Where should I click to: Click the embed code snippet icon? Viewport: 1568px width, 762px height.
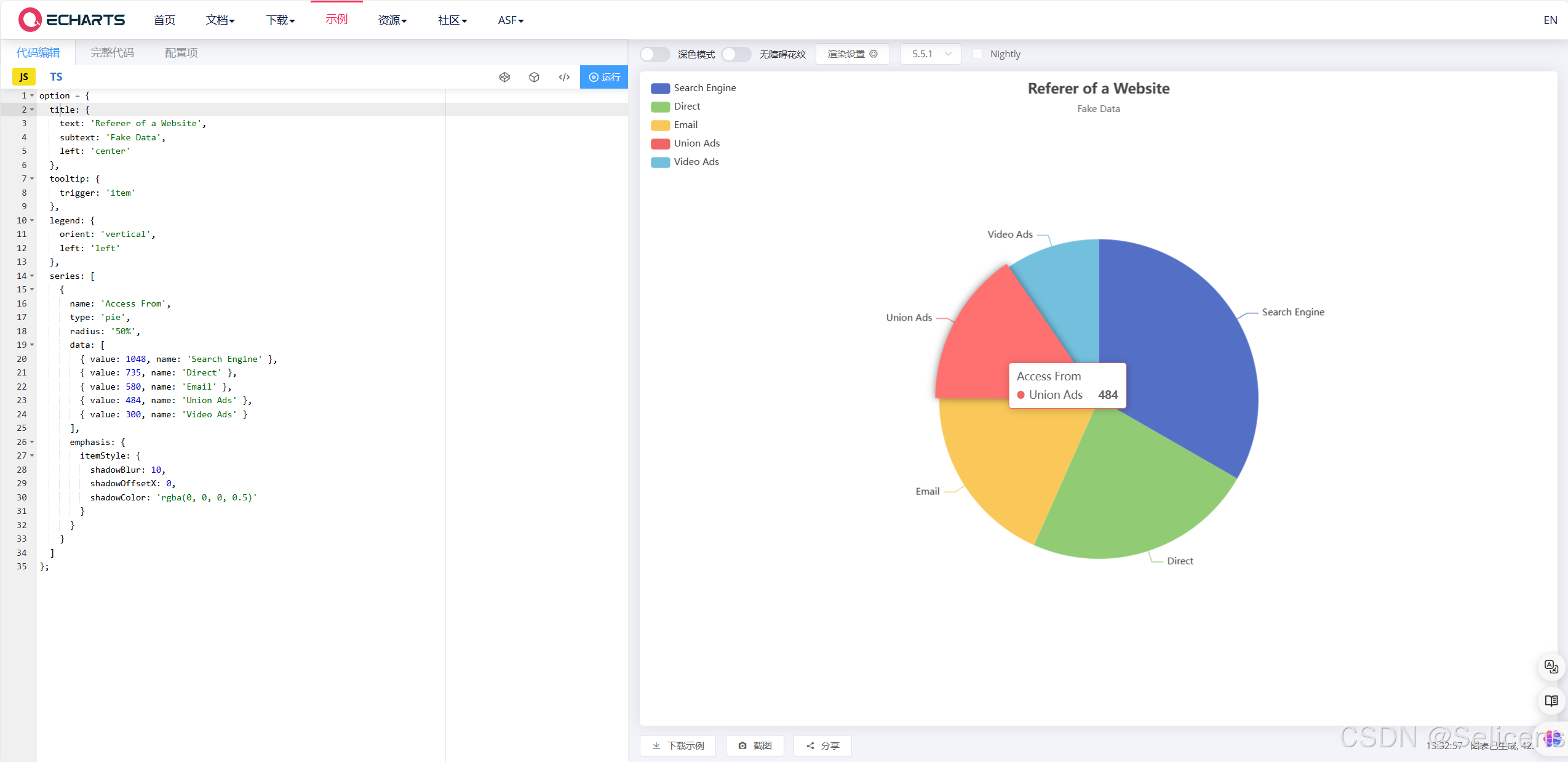(563, 77)
